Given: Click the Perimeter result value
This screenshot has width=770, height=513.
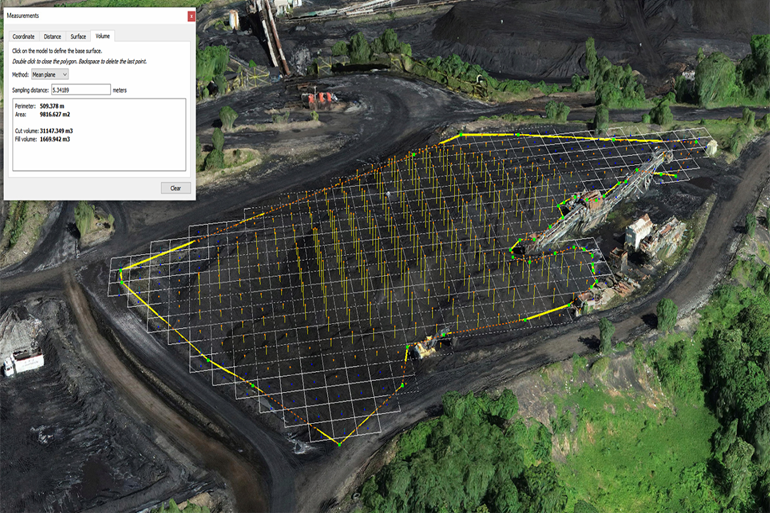Looking at the screenshot, I should 51,106.
